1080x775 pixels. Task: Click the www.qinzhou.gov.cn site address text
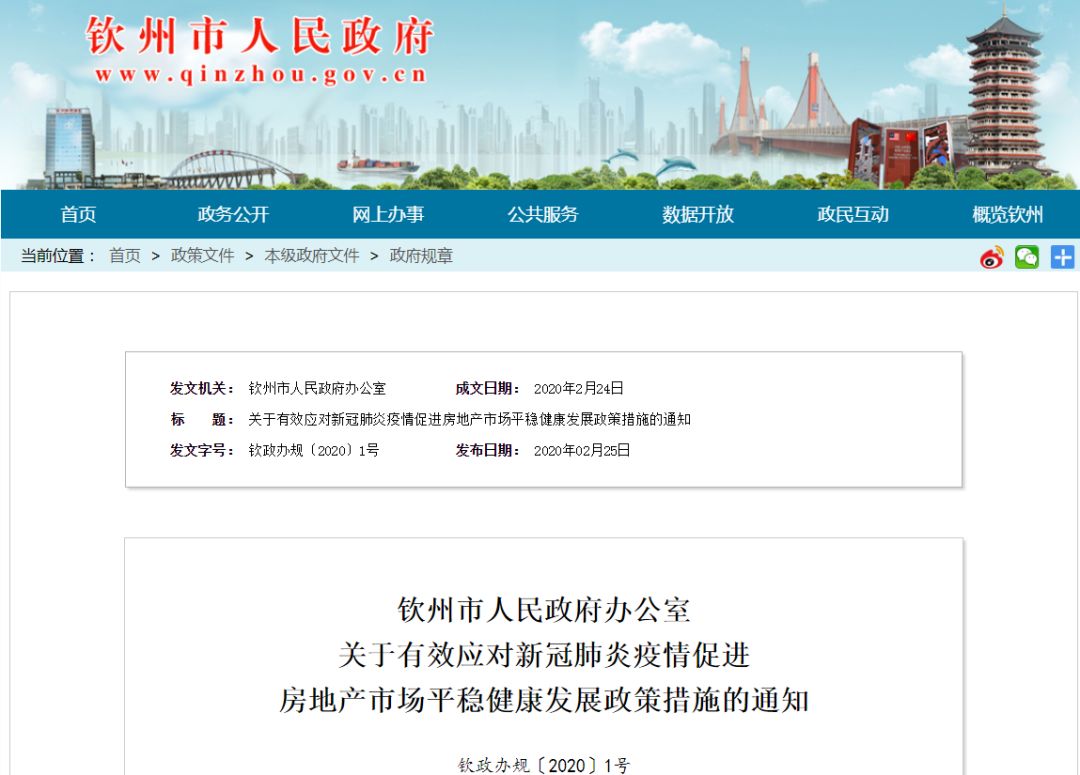pyautogui.click(x=260, y=75)
